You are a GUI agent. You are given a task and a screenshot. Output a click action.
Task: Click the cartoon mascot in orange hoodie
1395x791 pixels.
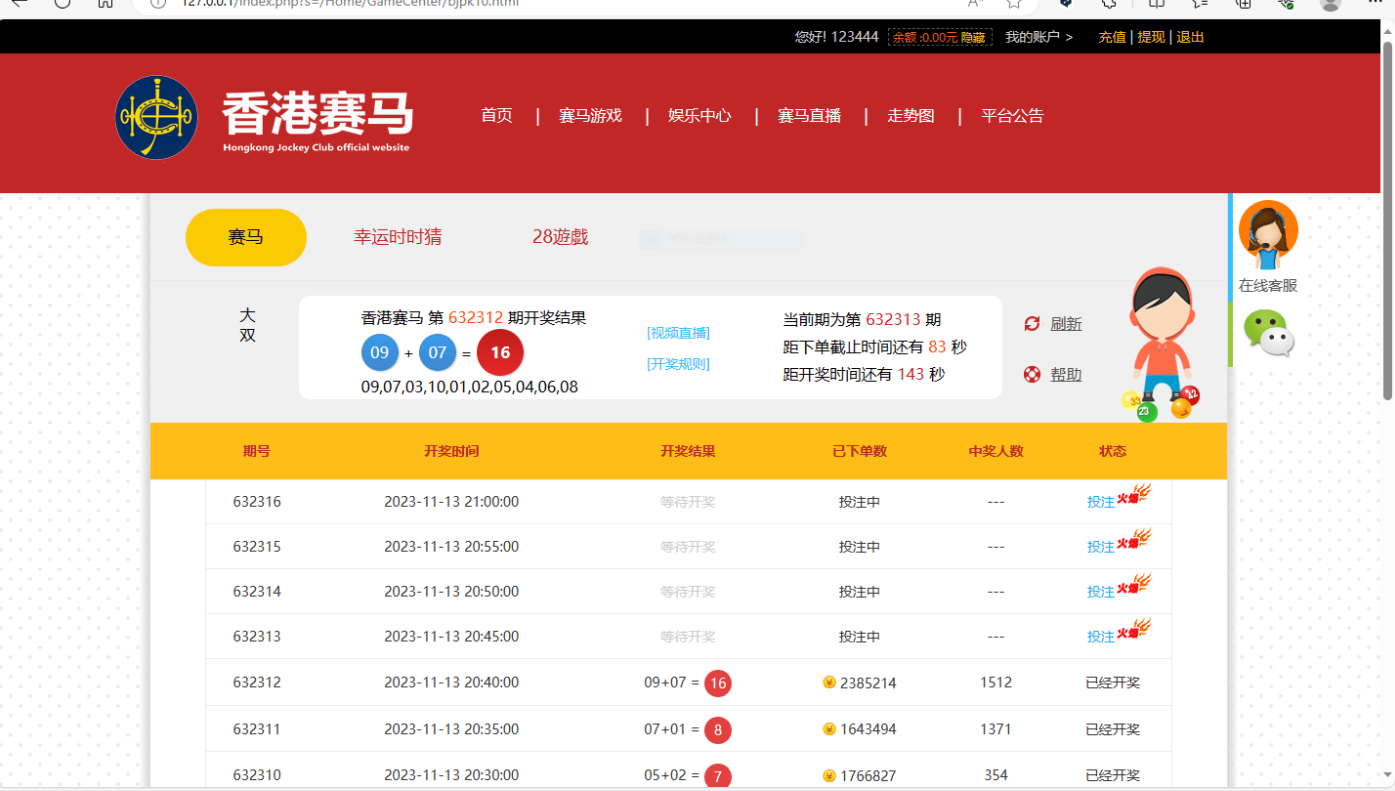(1162, 343)
